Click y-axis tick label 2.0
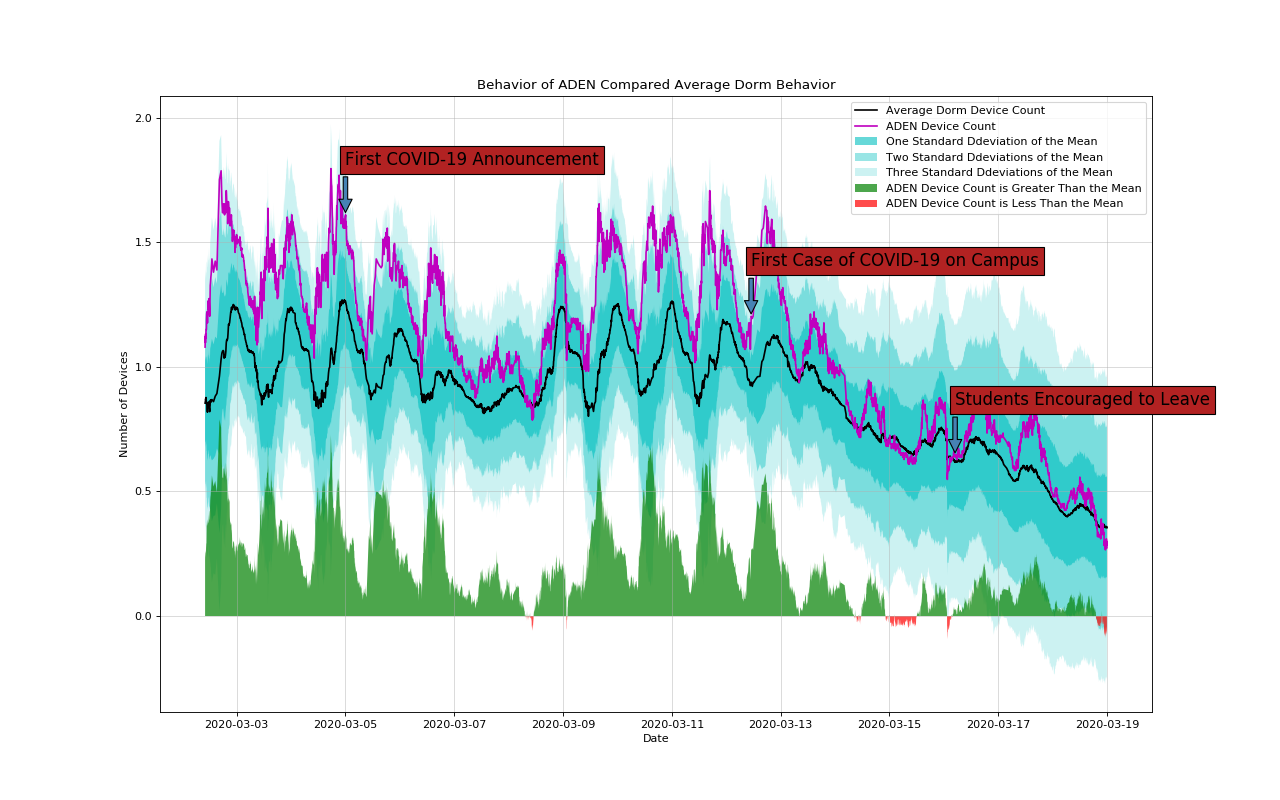Image resolution: width=1280 pixels, height=800 pixels. tap(144, 118)
